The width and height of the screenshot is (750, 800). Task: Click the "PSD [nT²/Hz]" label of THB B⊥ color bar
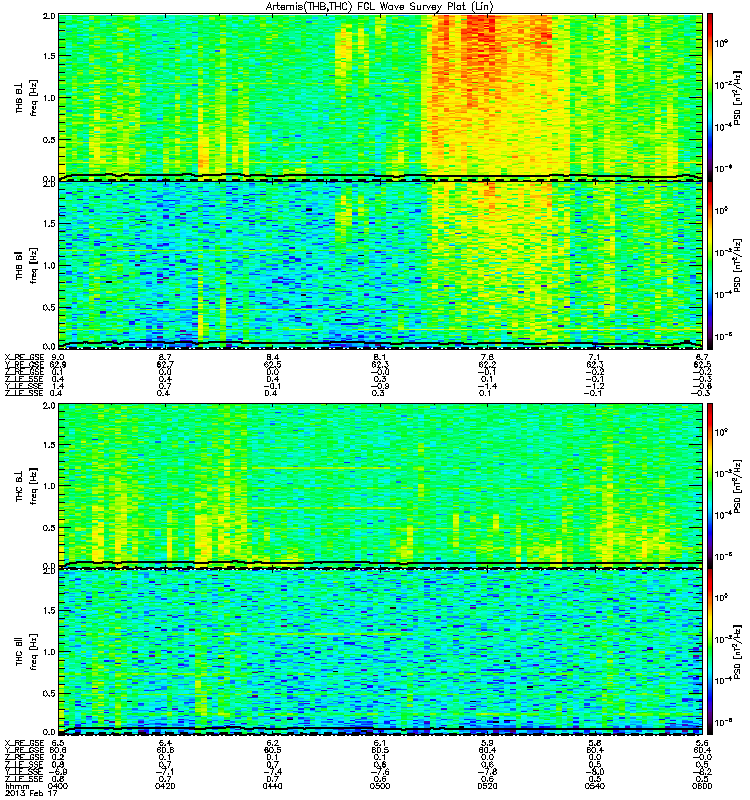pyautogui.click(x=737, y=97)
